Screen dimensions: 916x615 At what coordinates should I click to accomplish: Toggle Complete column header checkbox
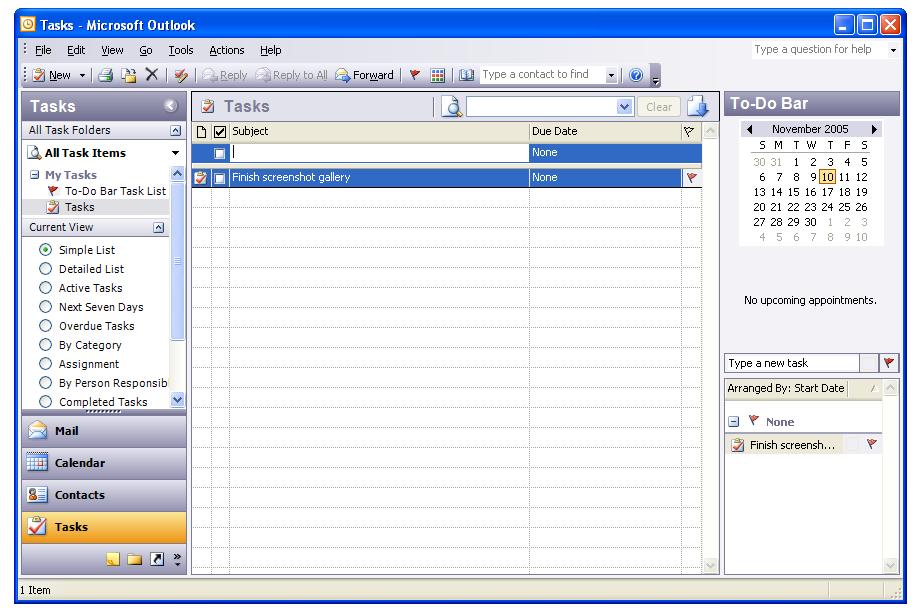click(220, 131)
